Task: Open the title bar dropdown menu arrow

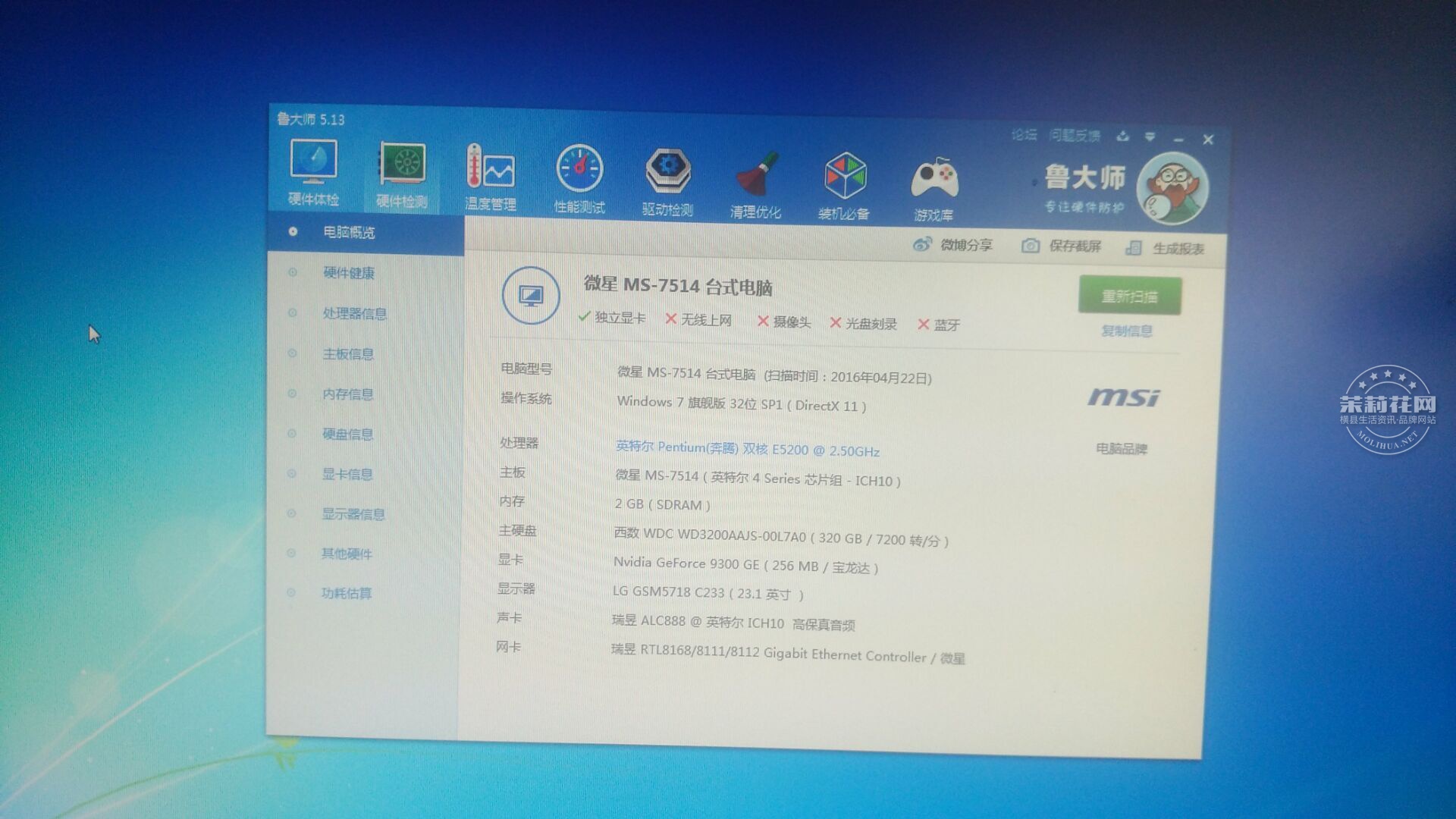Action: pos(1150,137)
